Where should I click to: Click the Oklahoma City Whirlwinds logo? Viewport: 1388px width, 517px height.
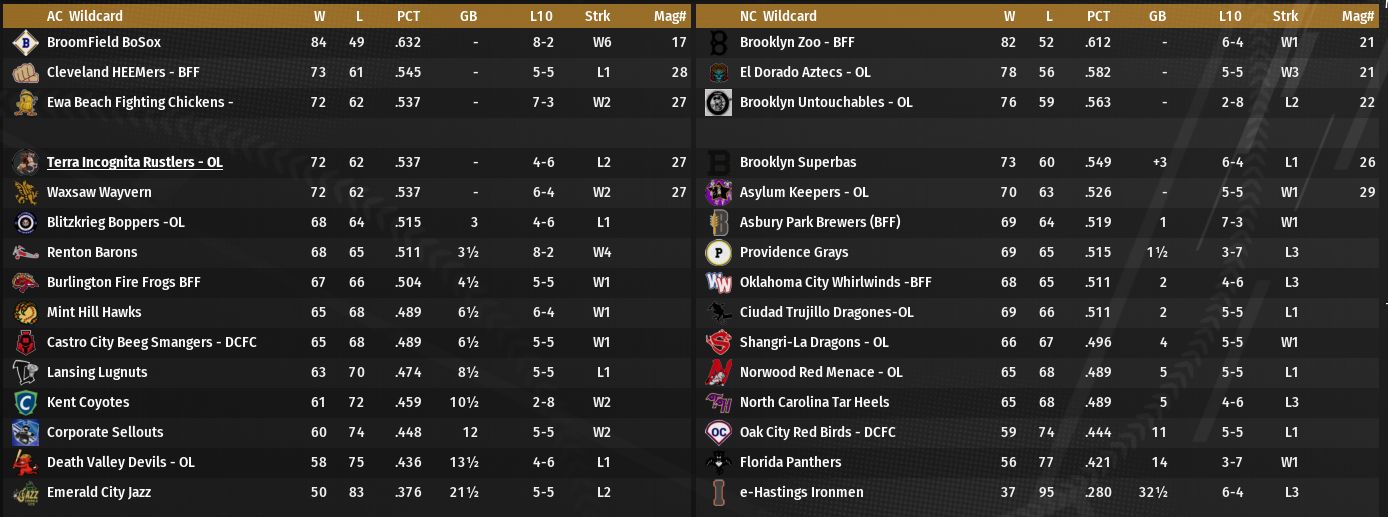click(718, 282)
